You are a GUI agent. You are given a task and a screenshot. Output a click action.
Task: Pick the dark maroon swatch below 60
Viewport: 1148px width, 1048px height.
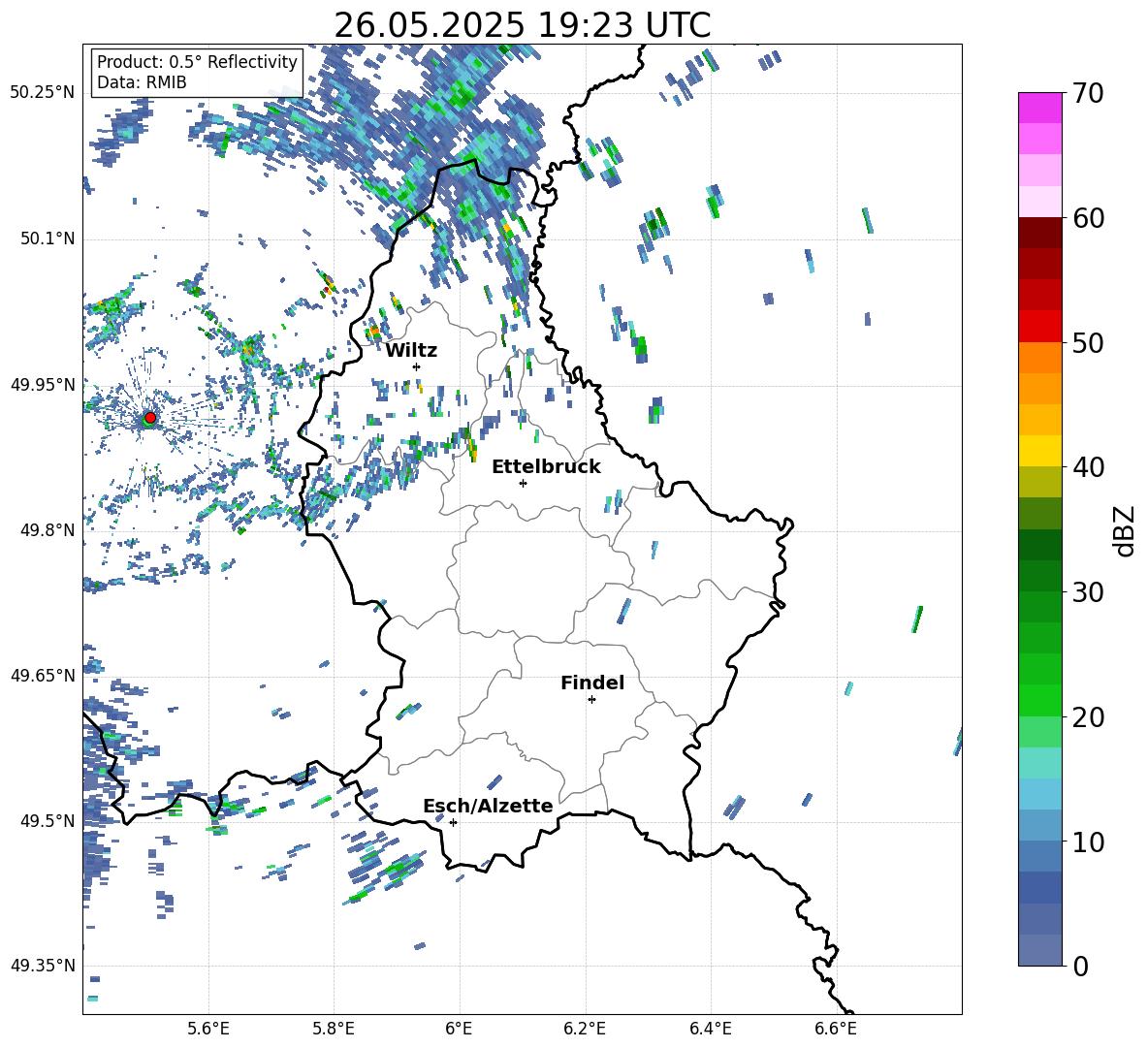pyautogui.click(x=1040, y=233)
